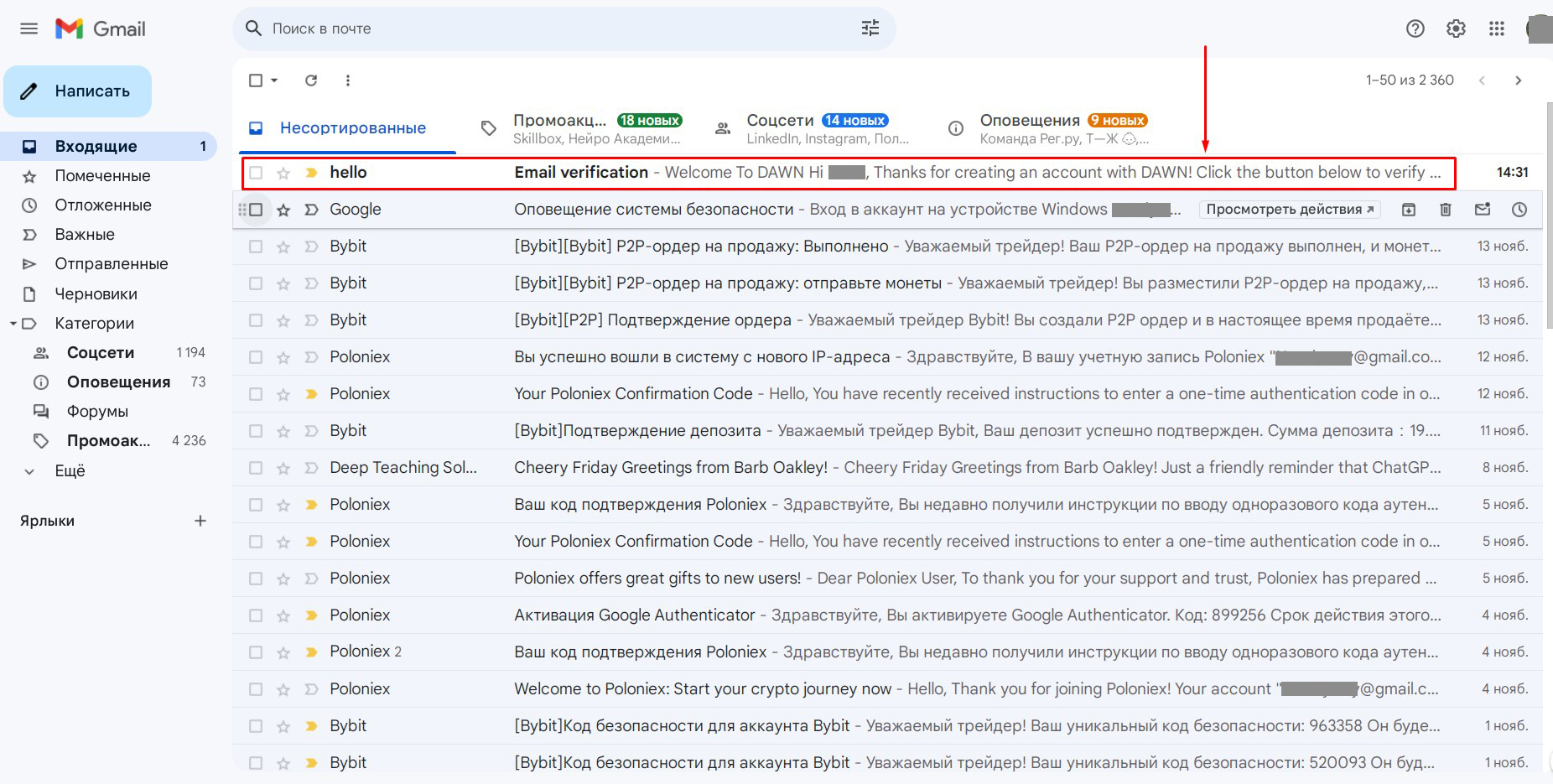Delete the Google security alert email
Viewport: 1553px width, 784px height.
1446,210
